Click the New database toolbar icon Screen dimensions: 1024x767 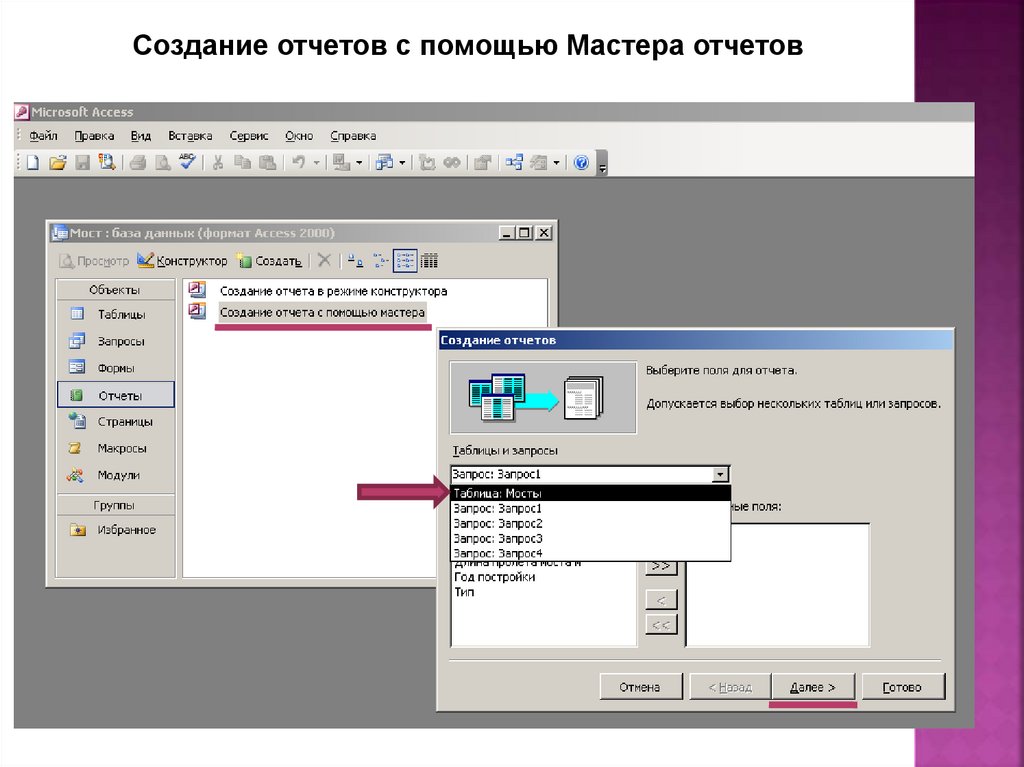coord(32,162)
